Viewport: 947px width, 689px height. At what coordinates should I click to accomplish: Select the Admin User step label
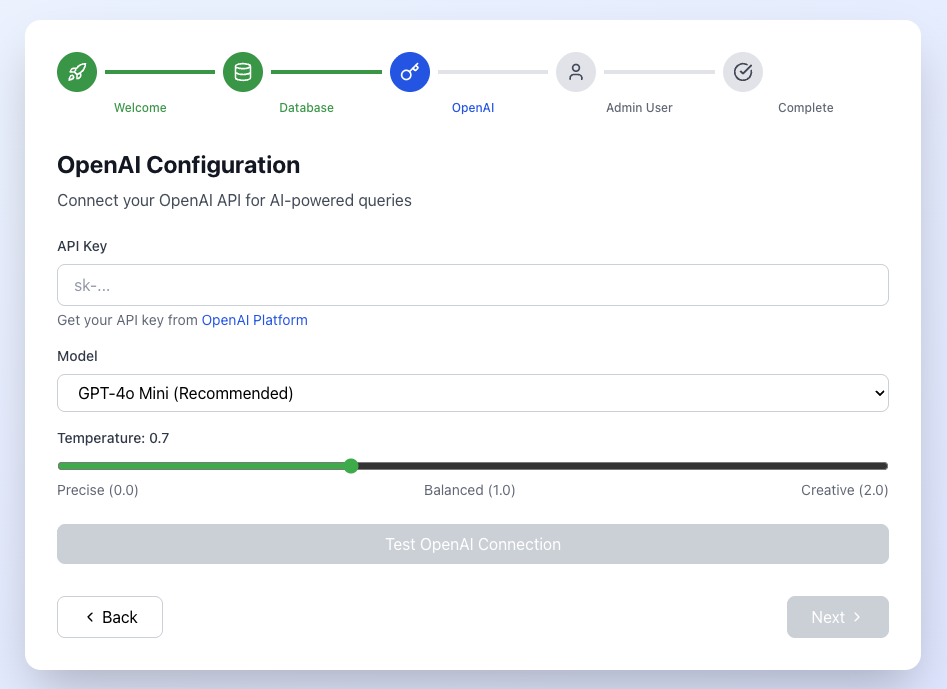click(x=639, y=108)
